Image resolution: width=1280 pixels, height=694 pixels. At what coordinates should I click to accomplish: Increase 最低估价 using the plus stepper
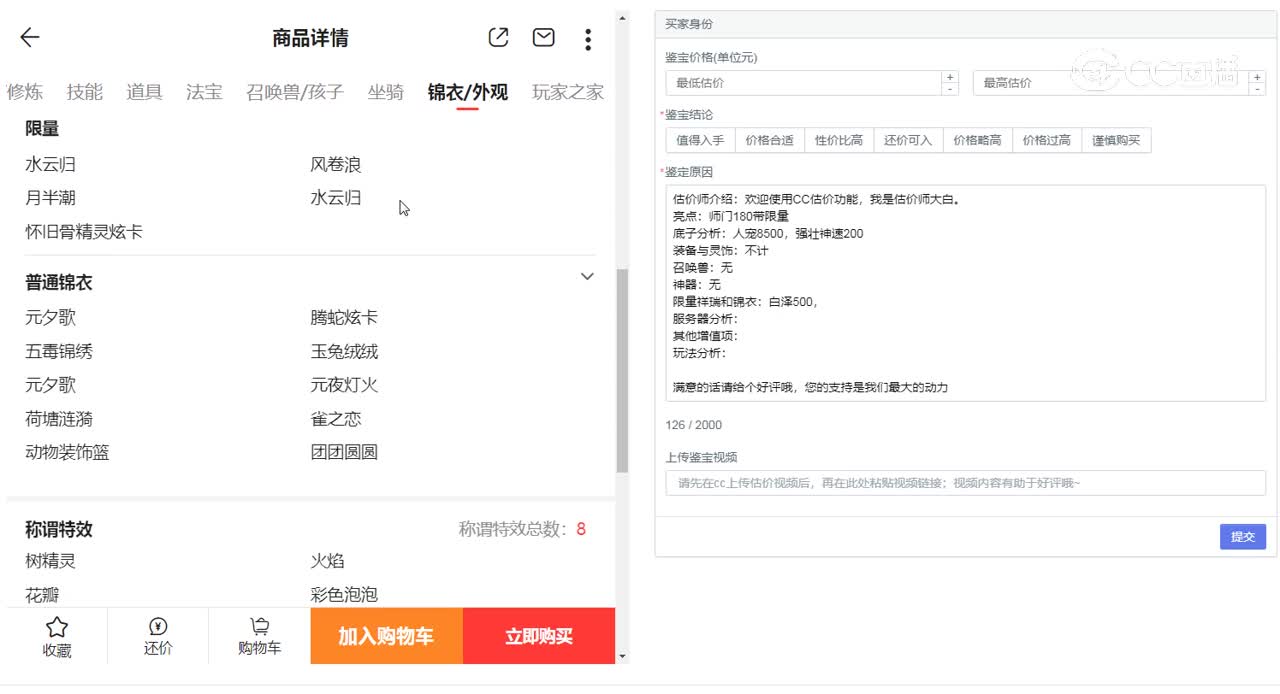948,77
